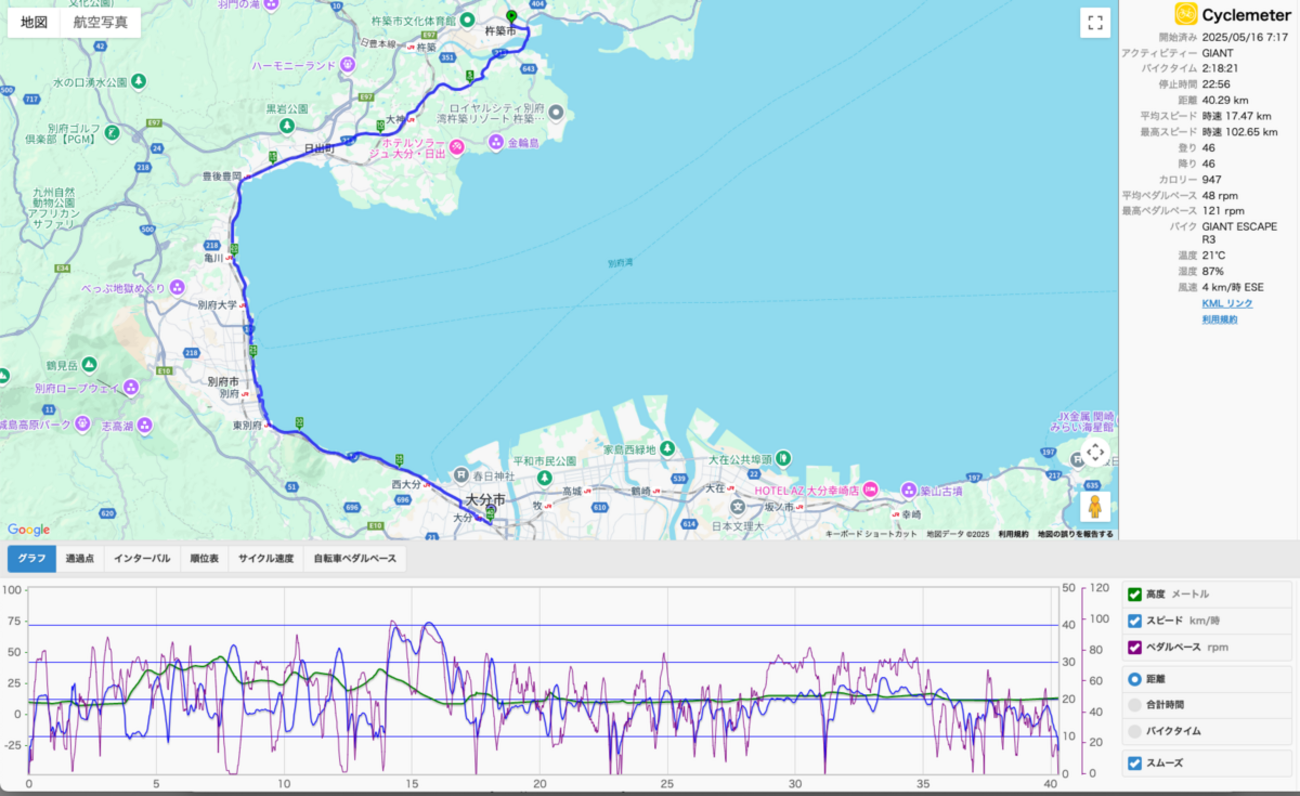Click the 大在公共埠頭 pin
1300x796 pixels.
click(x=785, y=456)
